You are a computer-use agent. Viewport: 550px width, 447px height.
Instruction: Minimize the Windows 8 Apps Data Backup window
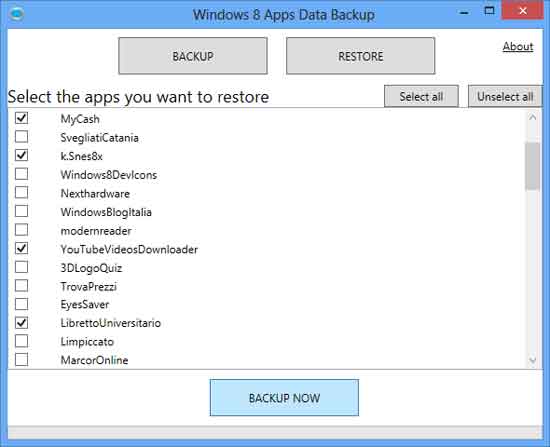click(x=464, y=13)
